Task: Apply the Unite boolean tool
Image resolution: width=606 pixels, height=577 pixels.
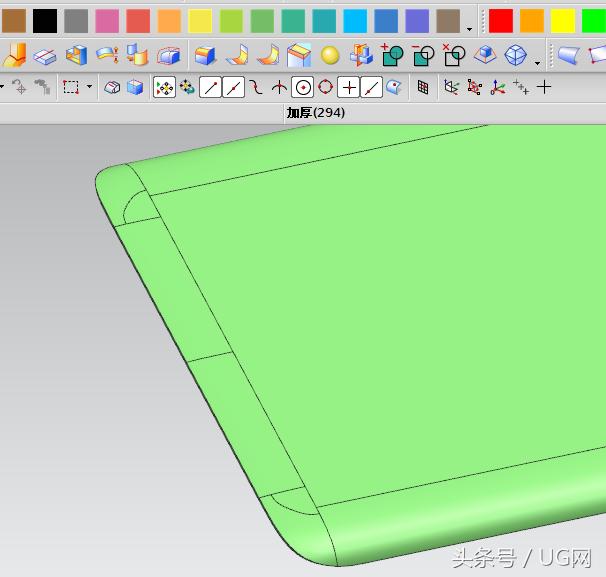Action: point(392,55)
